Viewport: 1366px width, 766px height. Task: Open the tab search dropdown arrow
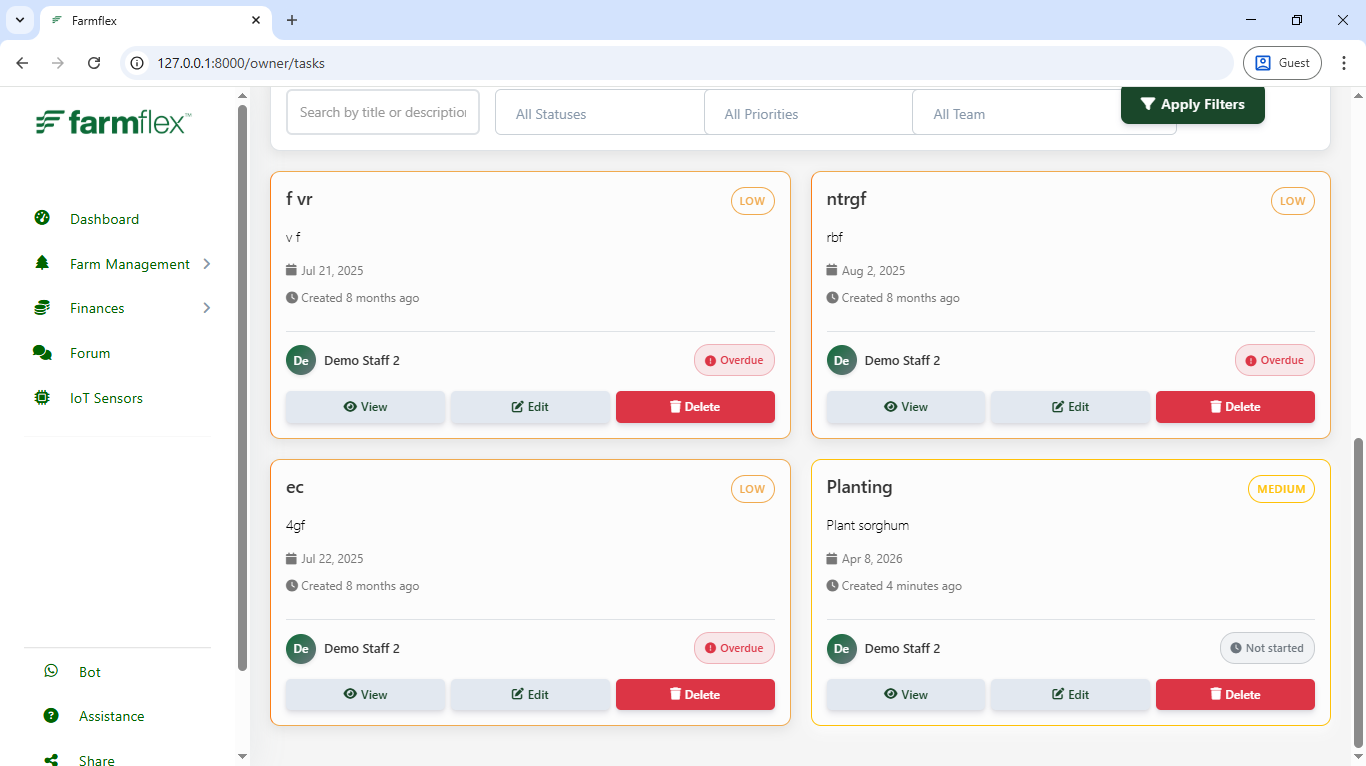pos(19,20)
